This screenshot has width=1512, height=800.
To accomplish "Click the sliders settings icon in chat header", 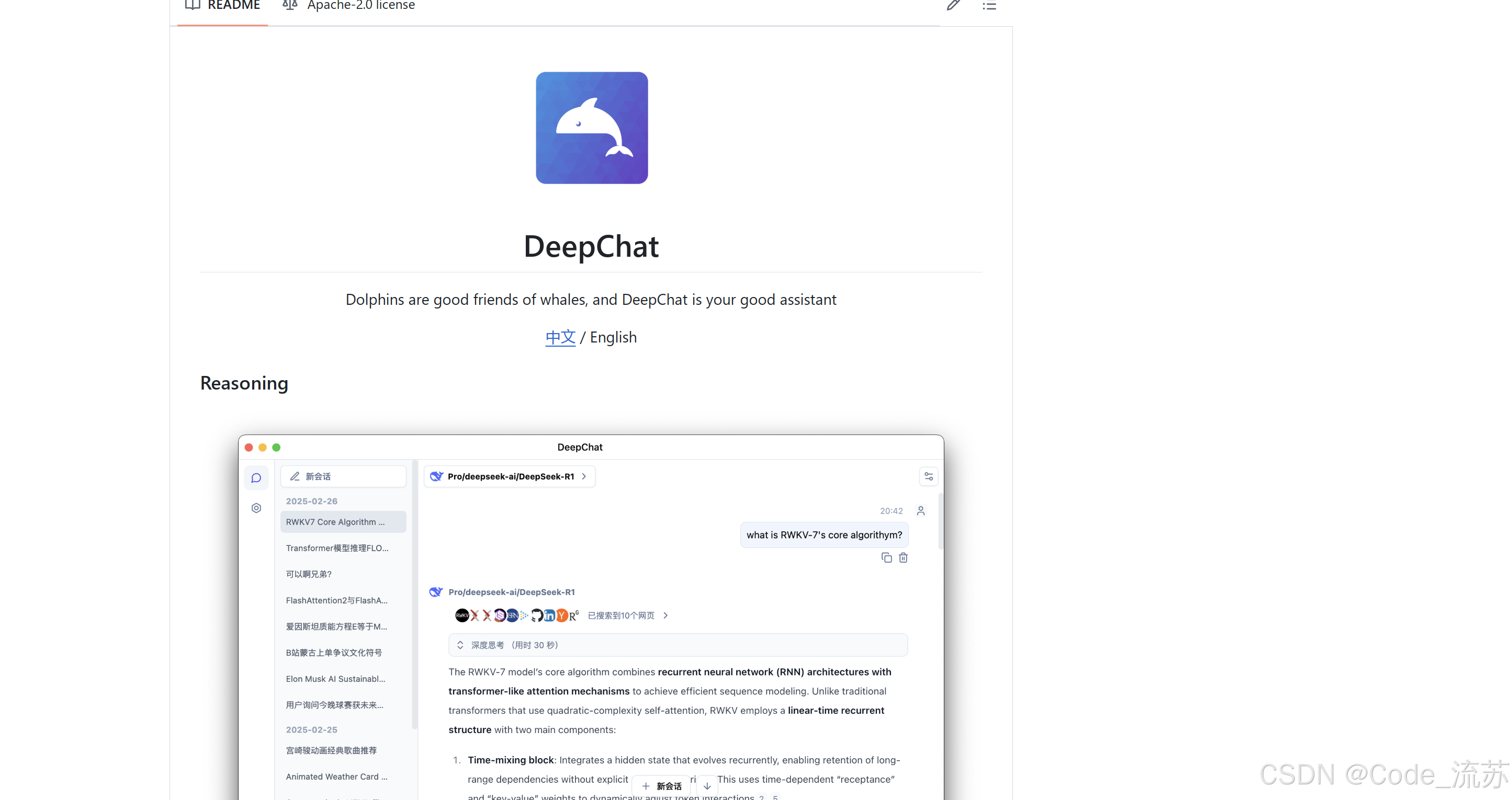I will 929,476.
